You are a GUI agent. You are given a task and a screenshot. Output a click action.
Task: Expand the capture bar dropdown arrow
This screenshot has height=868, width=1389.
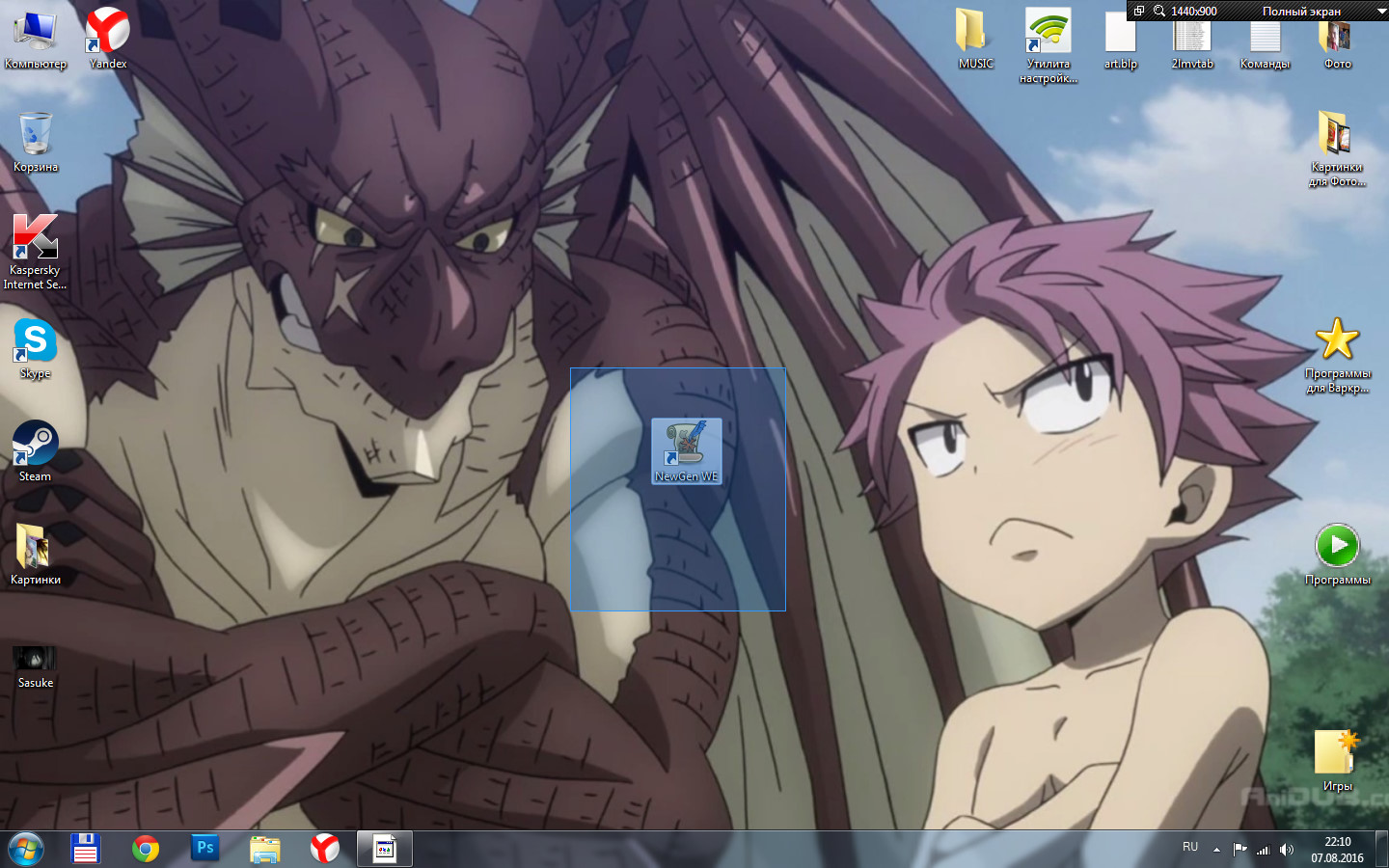click(x=1380, y=12)
